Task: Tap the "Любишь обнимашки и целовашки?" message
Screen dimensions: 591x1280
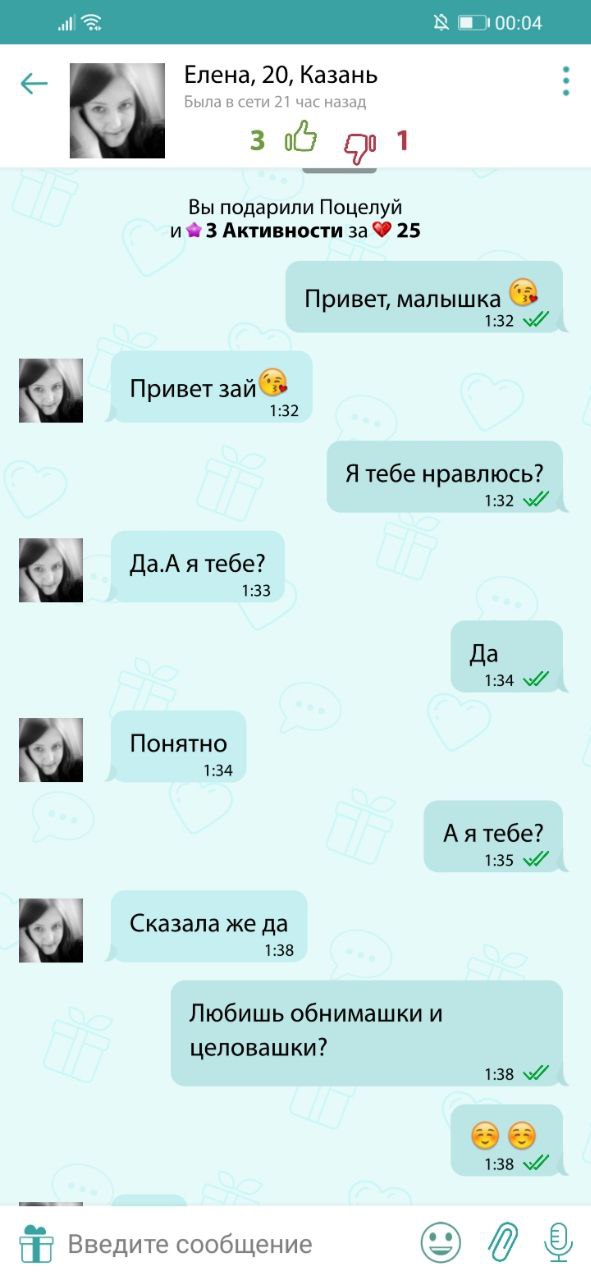Action: 367,1033
